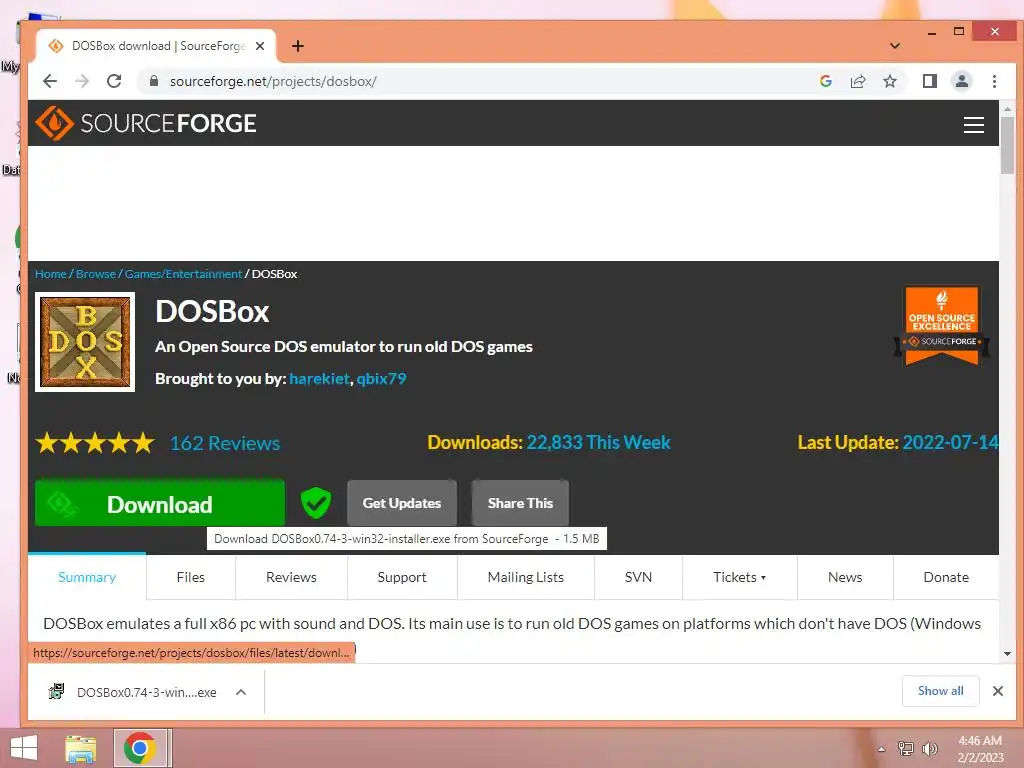The image size is (1024, 768).
Task: Open the SVN tab
Action: 638,577
